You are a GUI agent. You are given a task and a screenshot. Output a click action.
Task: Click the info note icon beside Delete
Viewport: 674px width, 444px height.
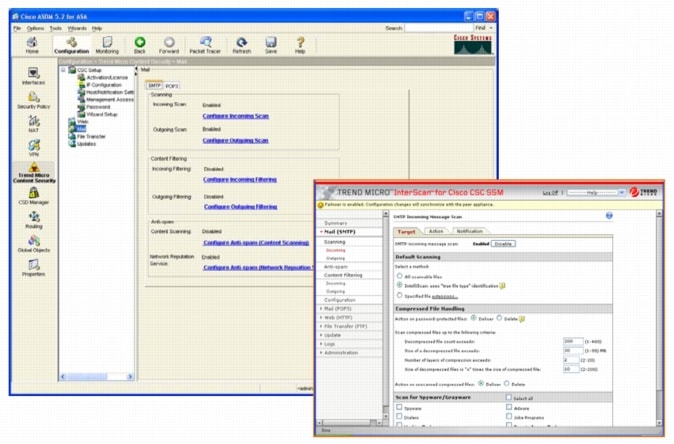pos(522,319)
